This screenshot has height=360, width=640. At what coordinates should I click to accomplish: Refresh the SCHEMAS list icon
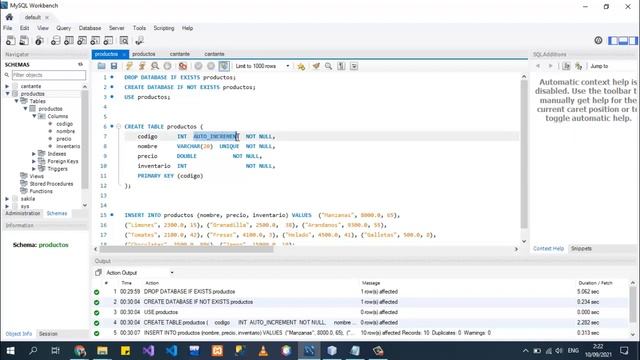click(80, 64)
